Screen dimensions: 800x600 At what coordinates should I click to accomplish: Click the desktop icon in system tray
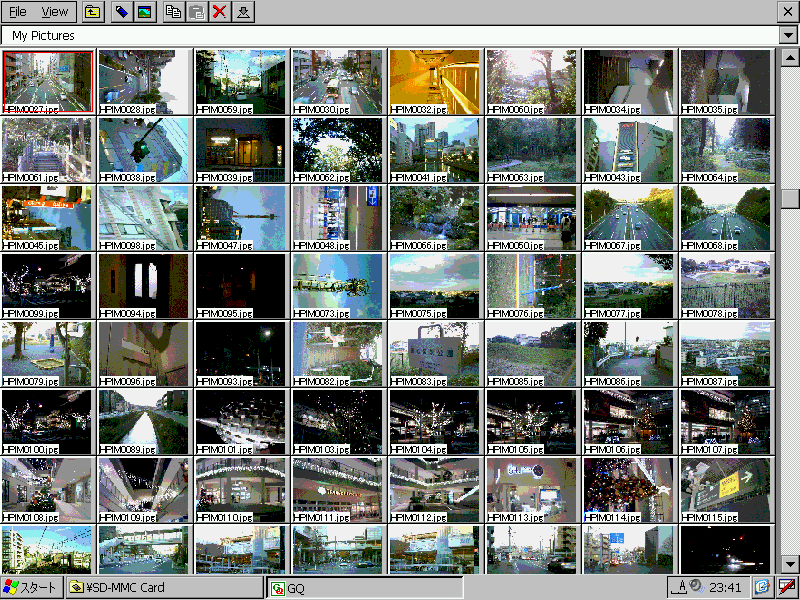click(762, 587)
